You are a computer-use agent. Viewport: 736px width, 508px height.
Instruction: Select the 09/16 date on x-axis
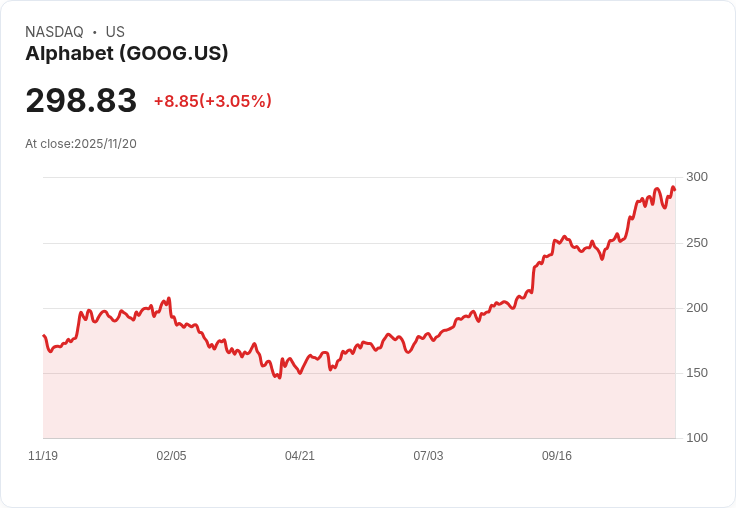(557, 456)
